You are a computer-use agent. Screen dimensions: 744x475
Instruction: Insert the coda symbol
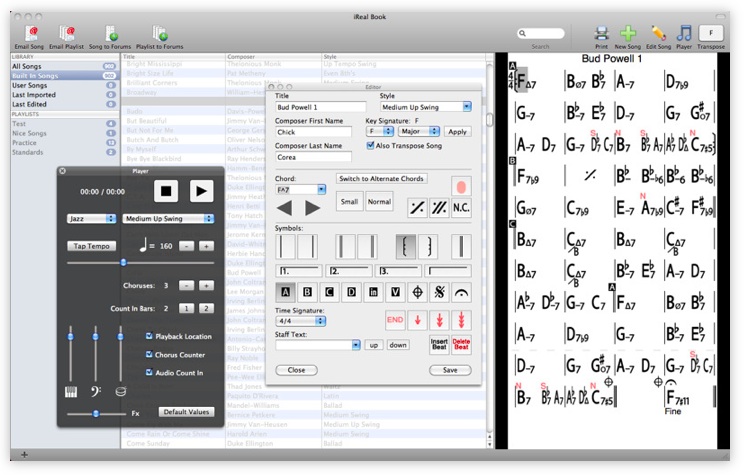(417, 292)
